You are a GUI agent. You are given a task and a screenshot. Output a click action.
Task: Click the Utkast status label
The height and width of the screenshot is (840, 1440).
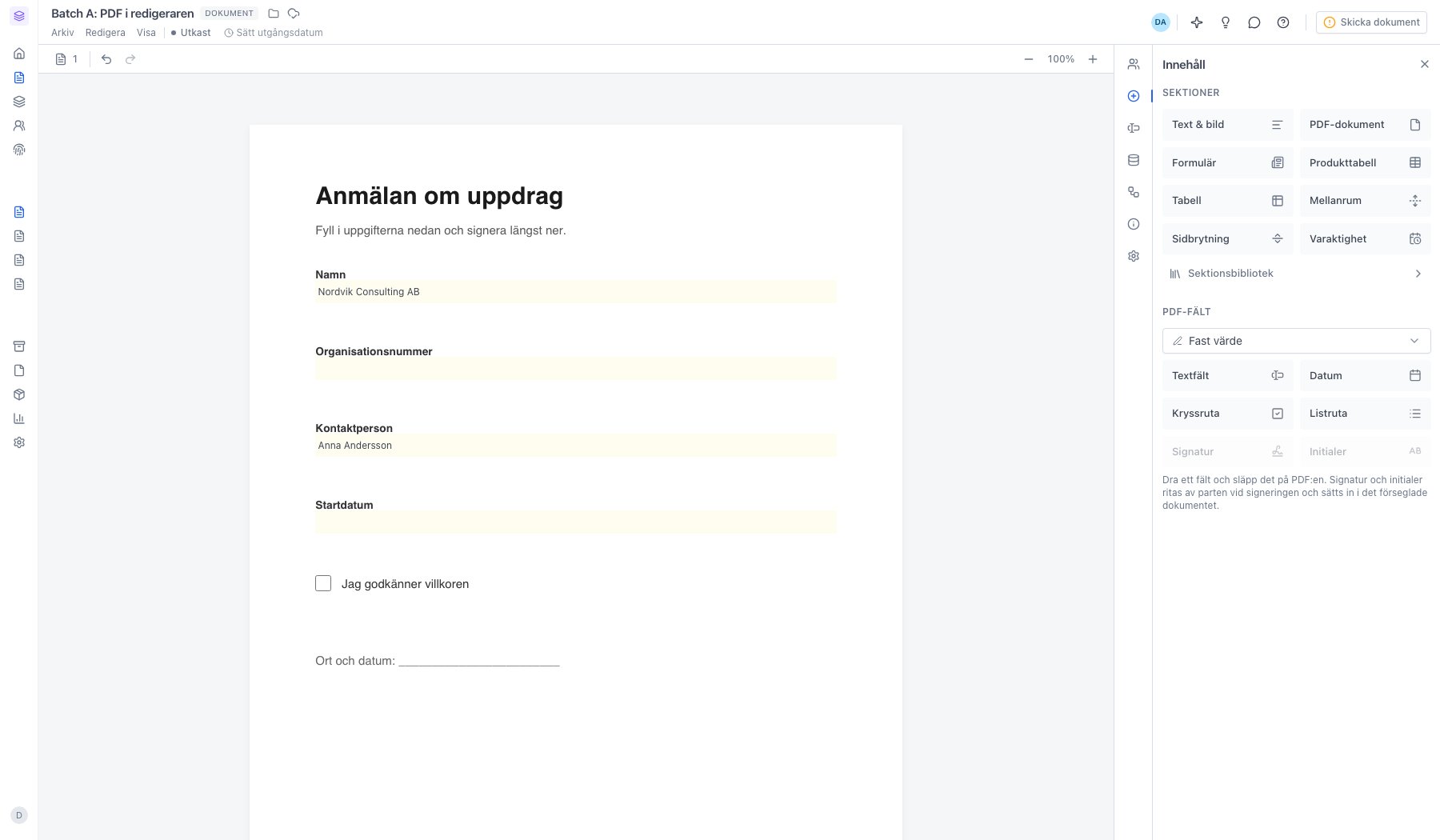tap(191, 33)
